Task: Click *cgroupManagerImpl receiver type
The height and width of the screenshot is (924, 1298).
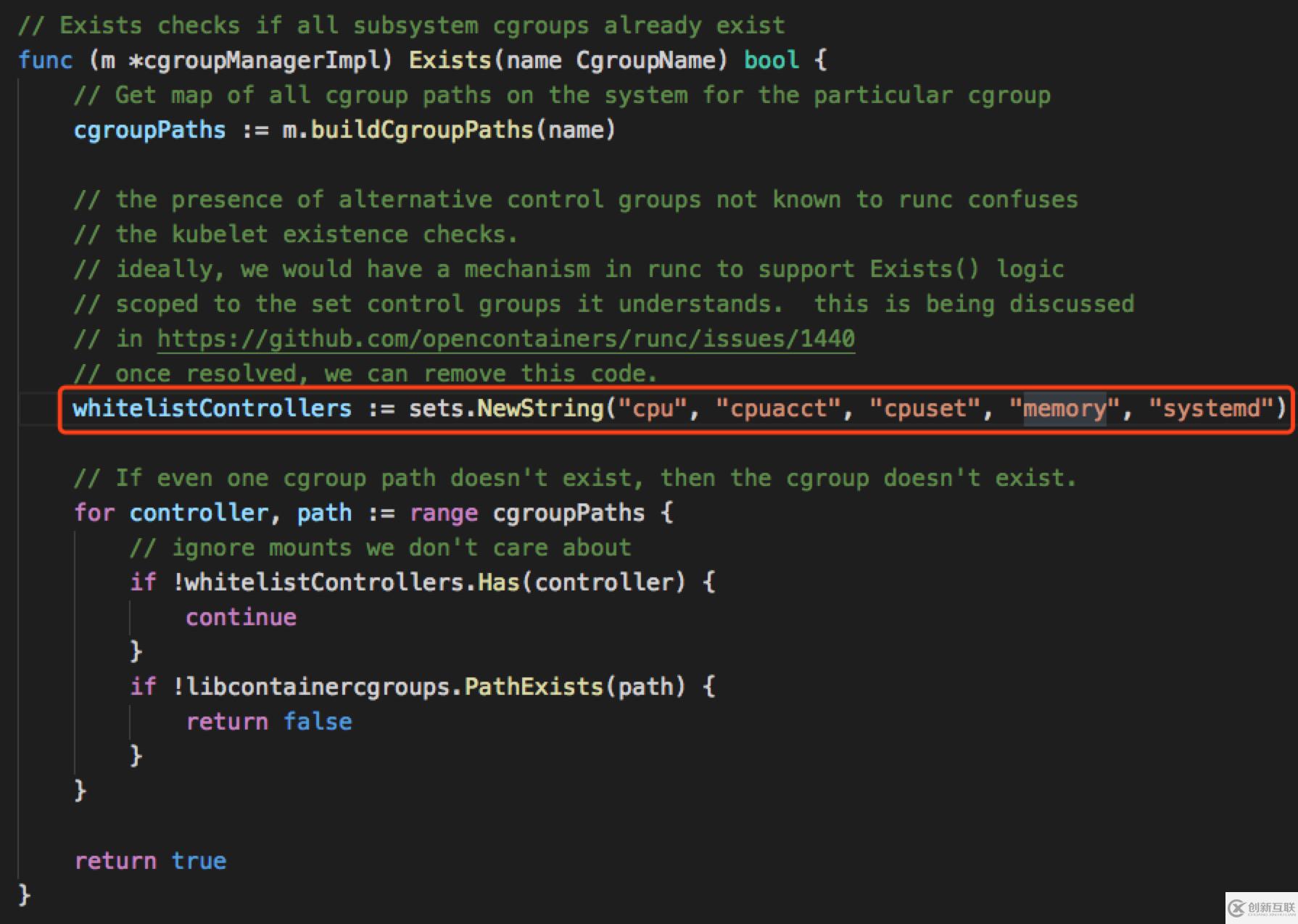Action: (254, 60)
